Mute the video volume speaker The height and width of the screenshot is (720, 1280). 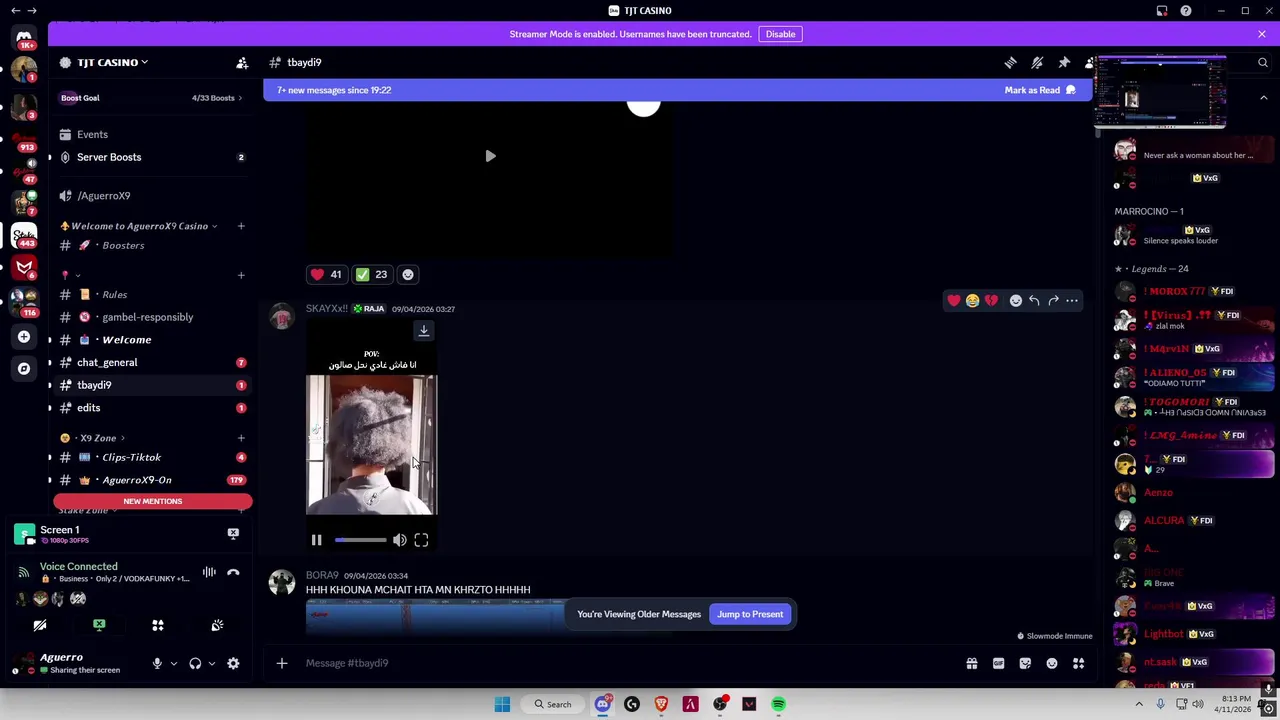(399, 540)
